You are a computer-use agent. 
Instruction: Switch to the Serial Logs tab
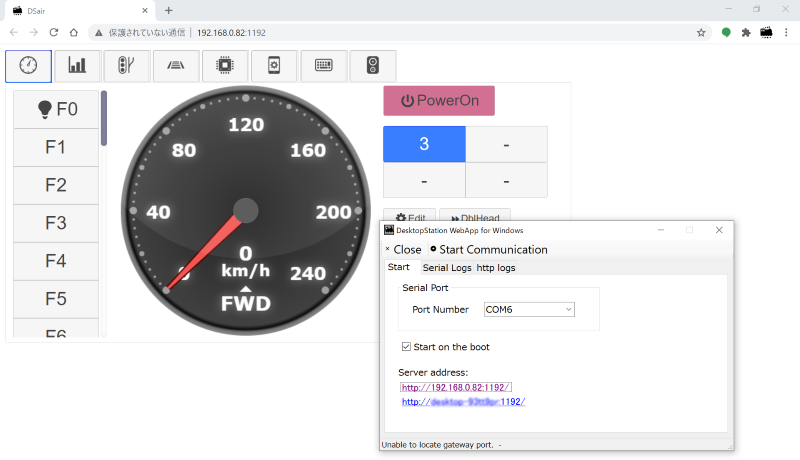[x=446, y=268]
